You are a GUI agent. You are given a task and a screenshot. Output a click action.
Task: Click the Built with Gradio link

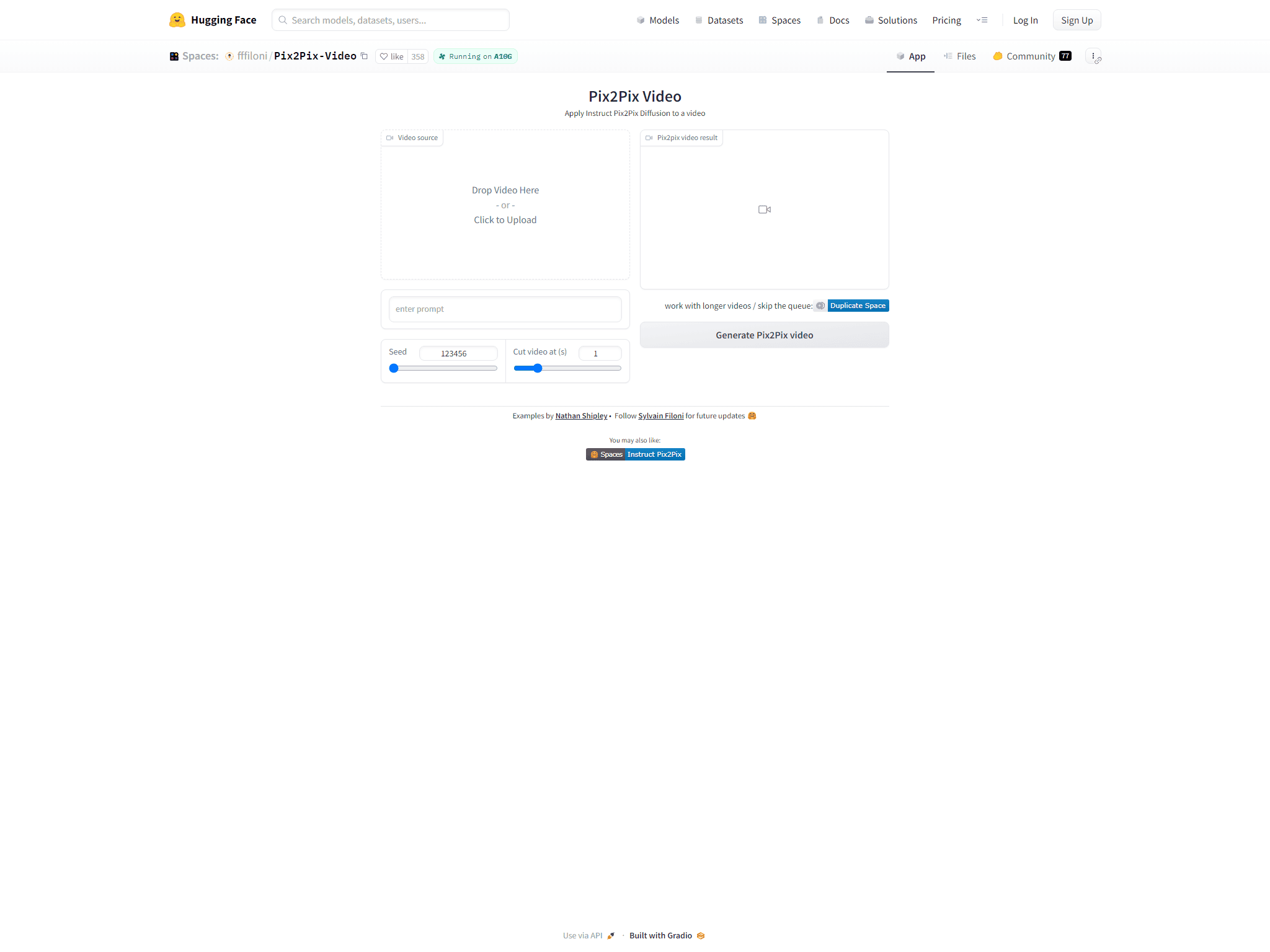point(667,936)
